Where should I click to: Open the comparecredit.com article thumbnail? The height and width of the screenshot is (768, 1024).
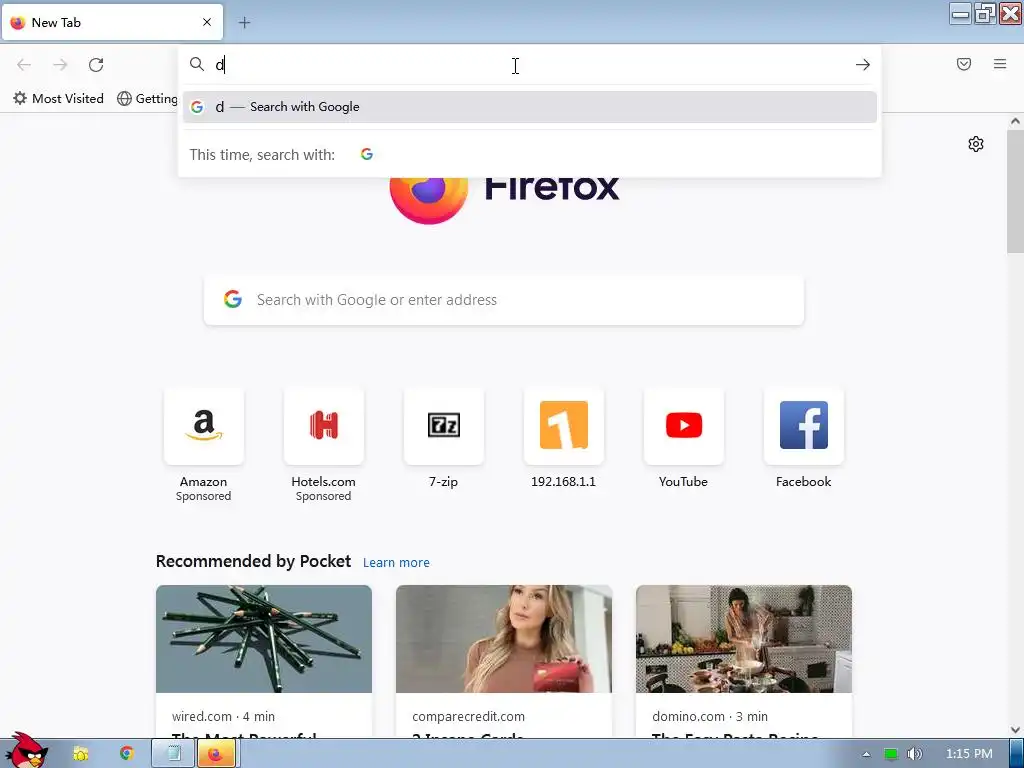click(504, 639)
